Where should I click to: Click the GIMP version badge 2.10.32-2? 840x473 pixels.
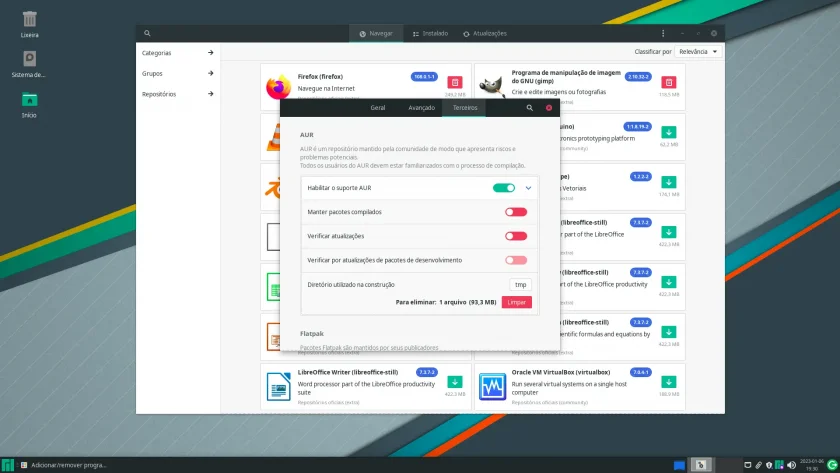point(638,77)
